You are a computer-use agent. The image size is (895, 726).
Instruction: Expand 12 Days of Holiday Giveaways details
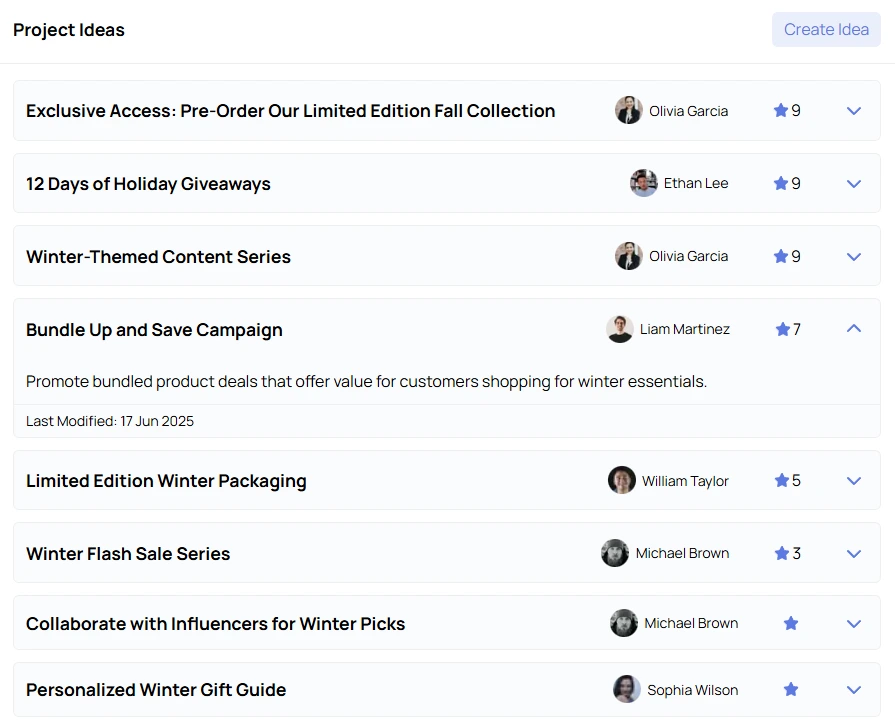[x=853, y=184]
